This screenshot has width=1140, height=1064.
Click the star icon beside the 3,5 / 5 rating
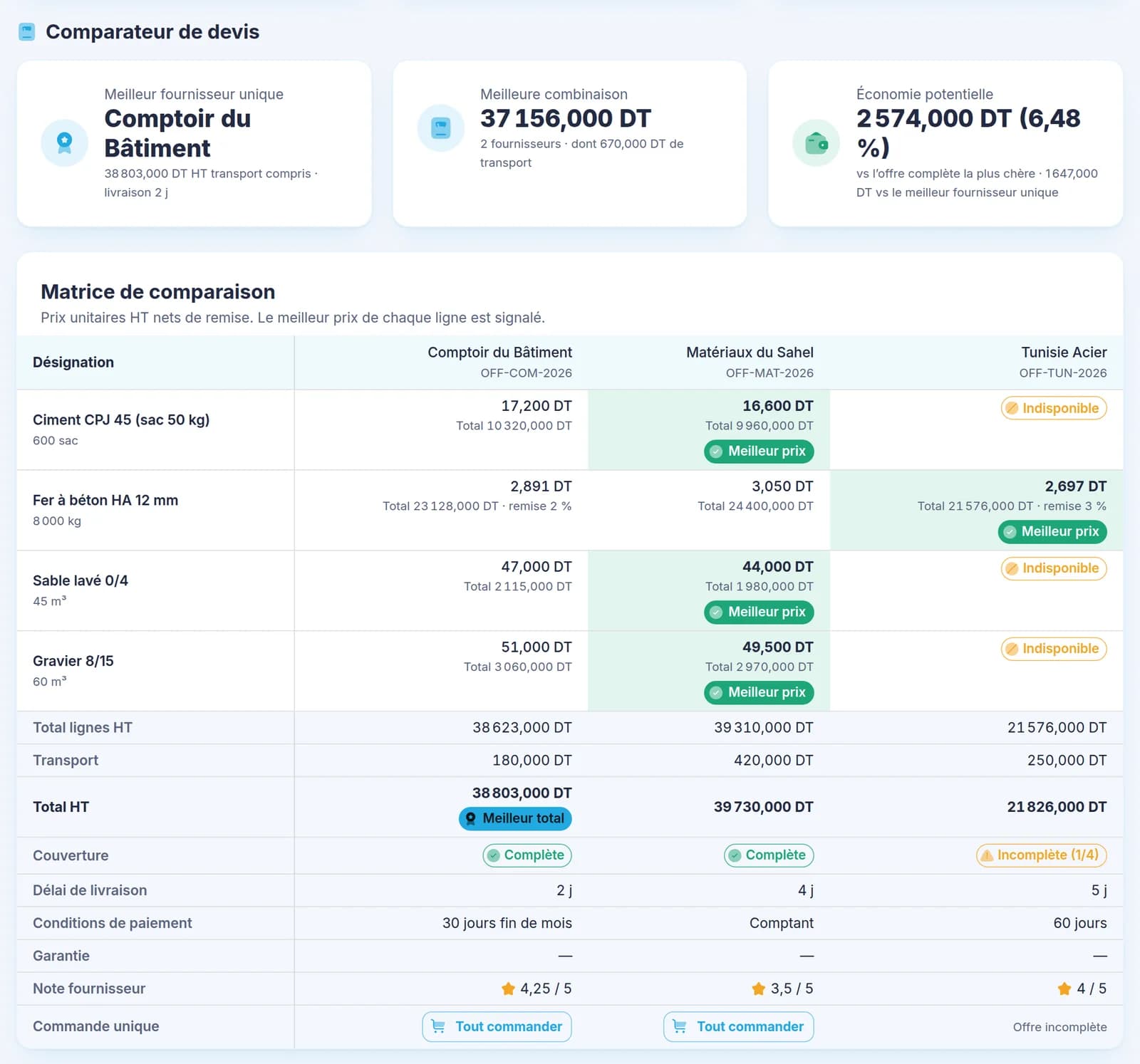tap(759, 989)
